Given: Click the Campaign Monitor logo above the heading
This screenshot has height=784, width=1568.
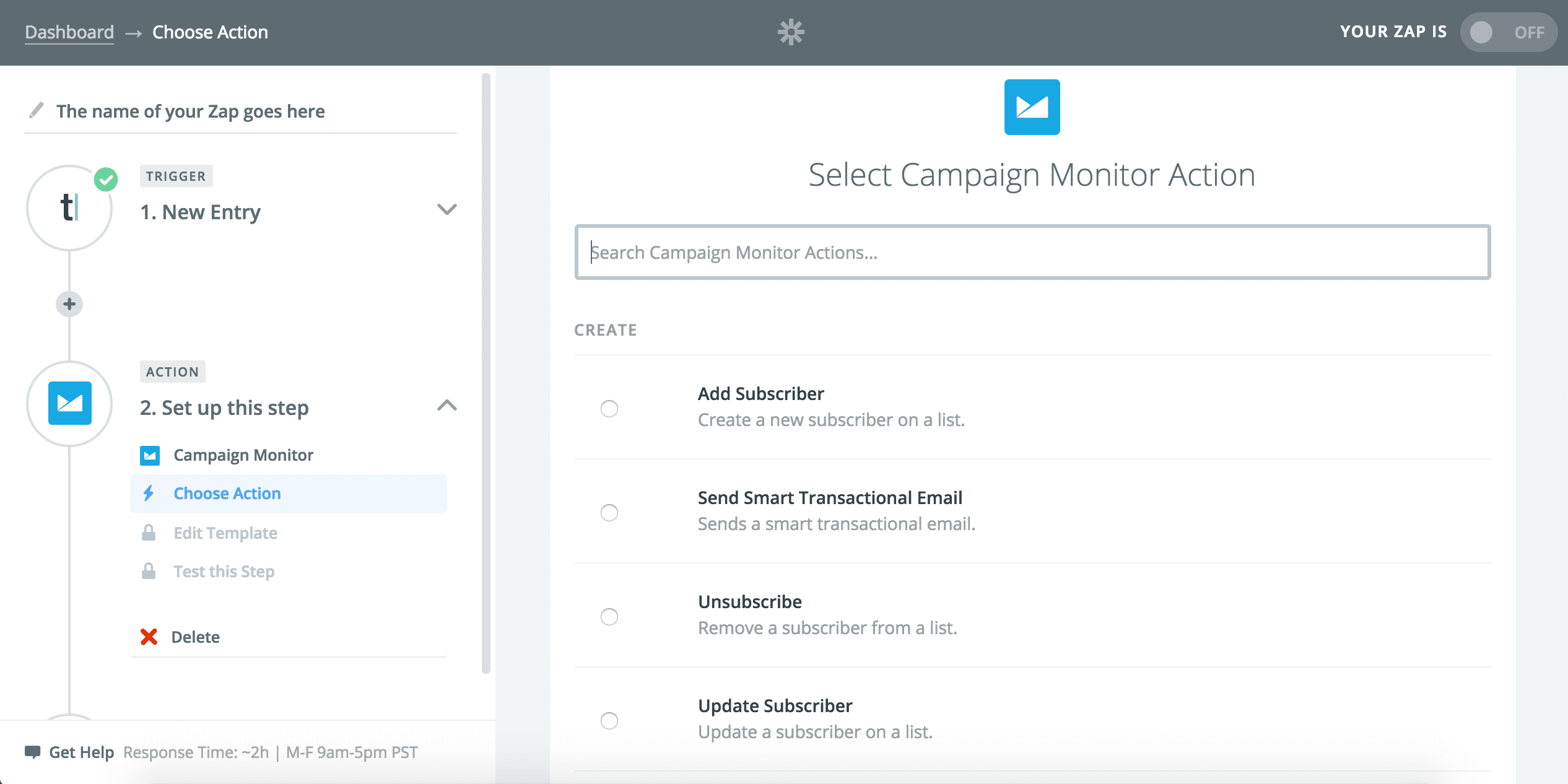Looking at the screenshot, I should 1032,107.
